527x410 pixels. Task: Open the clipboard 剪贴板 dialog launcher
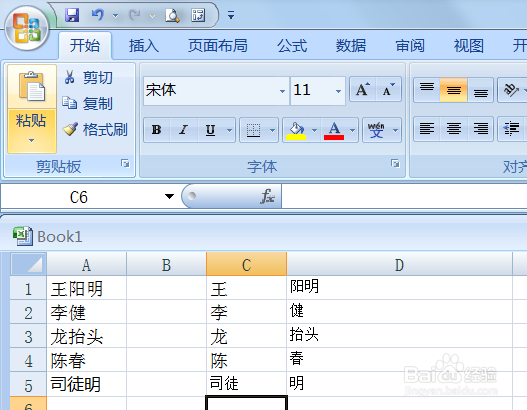click(125, 164)
